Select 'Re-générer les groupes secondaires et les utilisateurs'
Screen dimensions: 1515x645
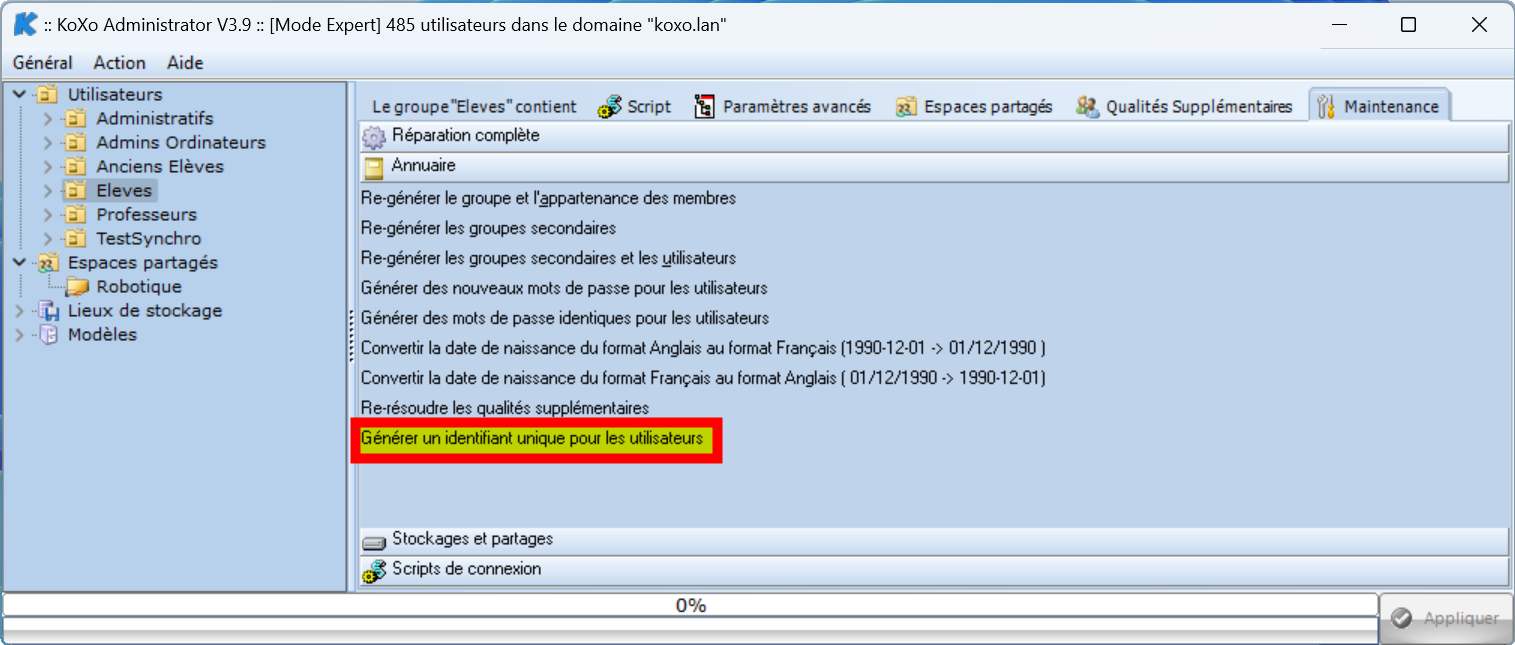(549, 259)
